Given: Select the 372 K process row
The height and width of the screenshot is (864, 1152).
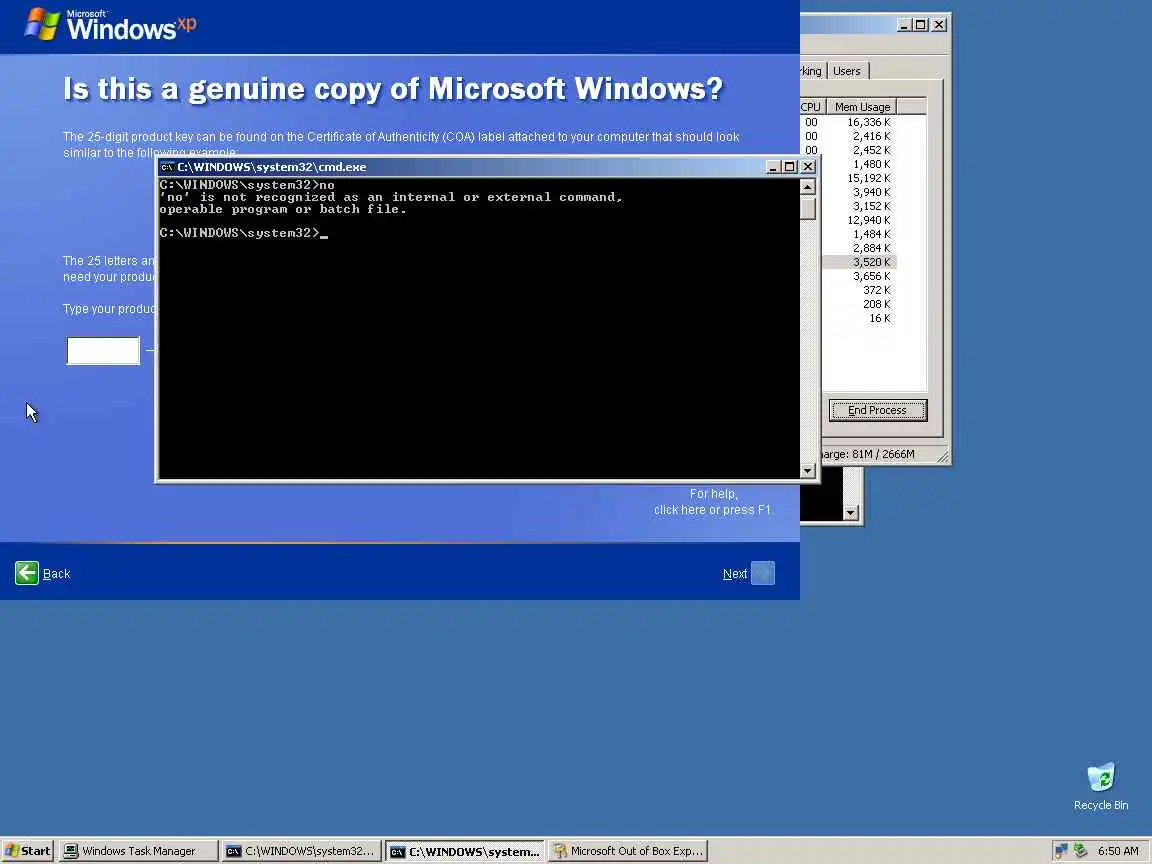Looking at the screenshot, I should pyautogui.click(x=859, y=290).
